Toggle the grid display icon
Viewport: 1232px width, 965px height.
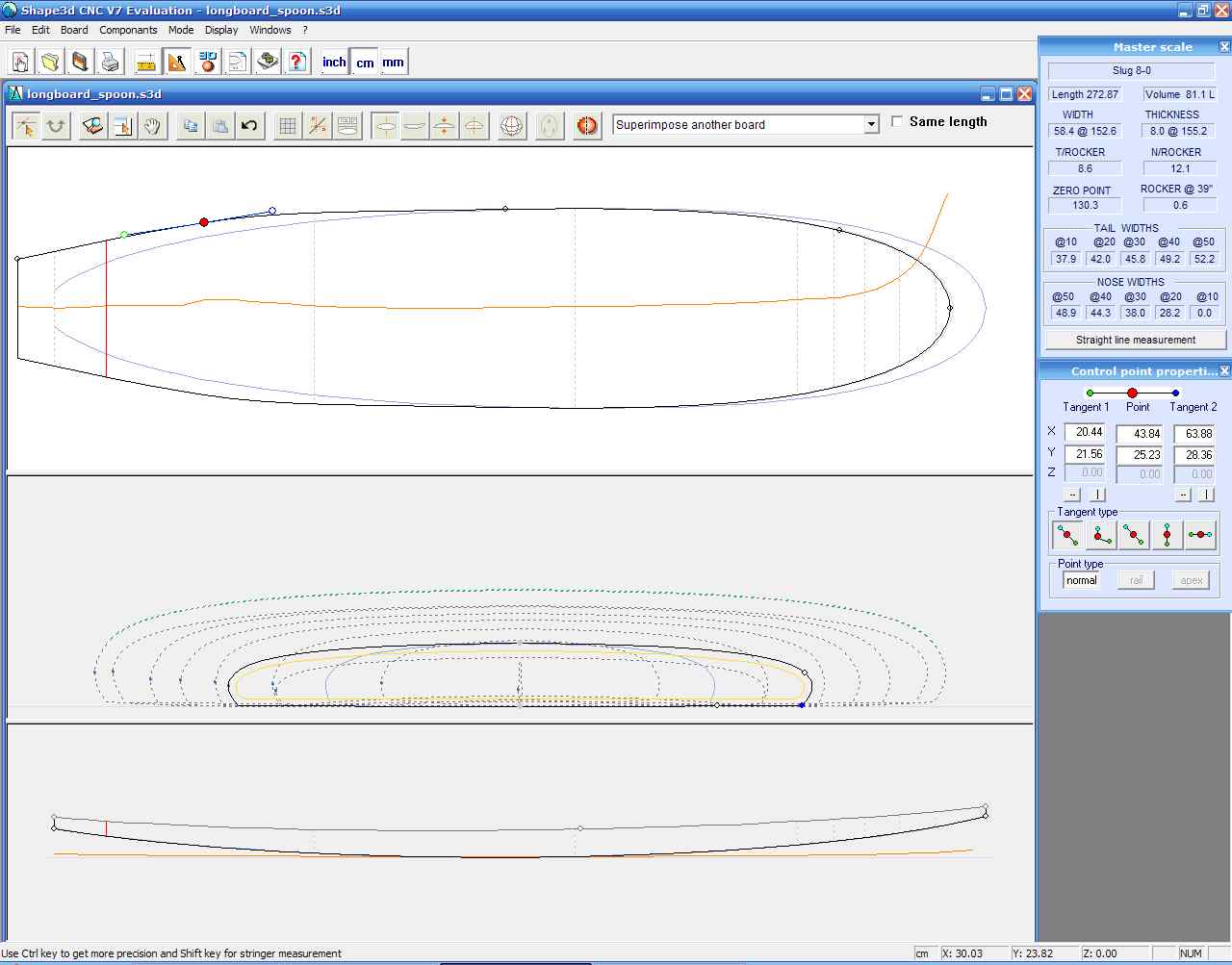pos(287,126)
